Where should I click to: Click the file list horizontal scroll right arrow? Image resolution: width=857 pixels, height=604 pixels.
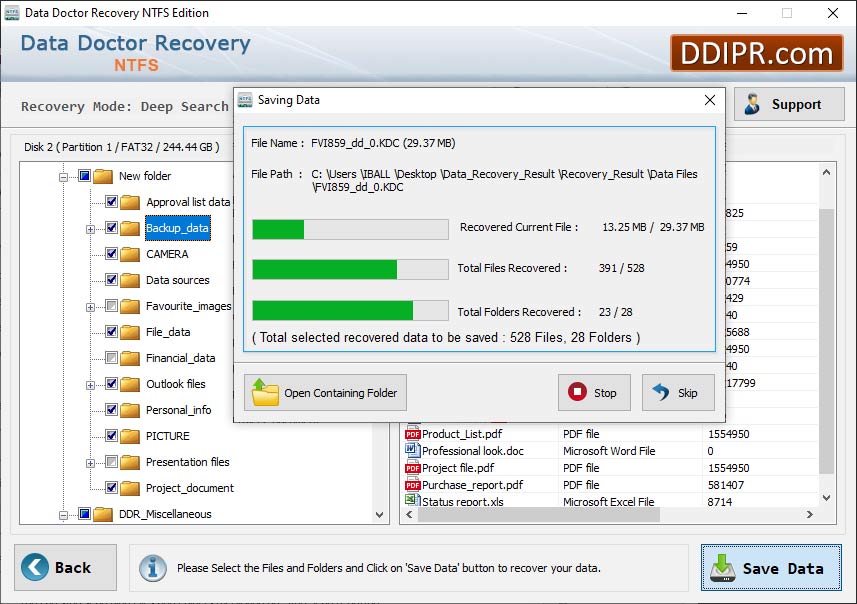[x=810, y=514]
